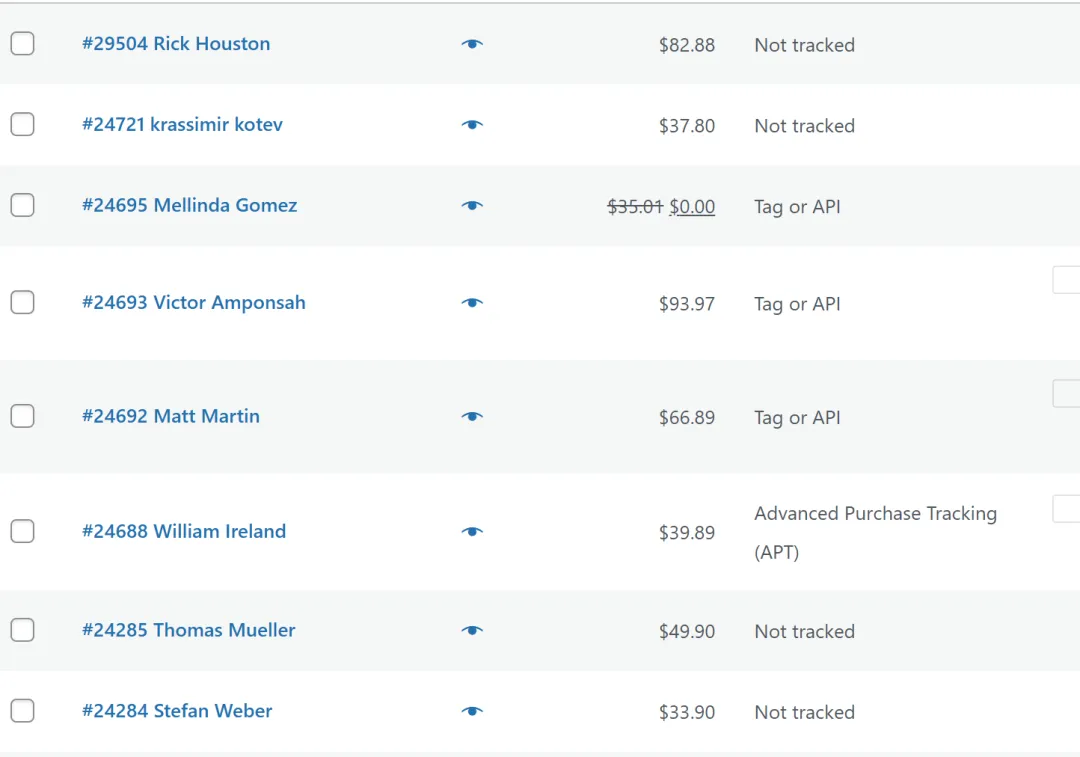Preview order #24721 krassimir kotev eye icon

click(472, 125)
